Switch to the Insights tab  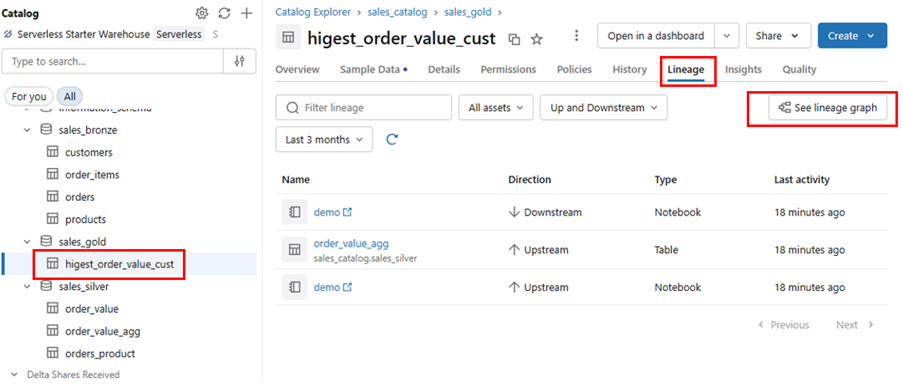[x=743, y=70]
